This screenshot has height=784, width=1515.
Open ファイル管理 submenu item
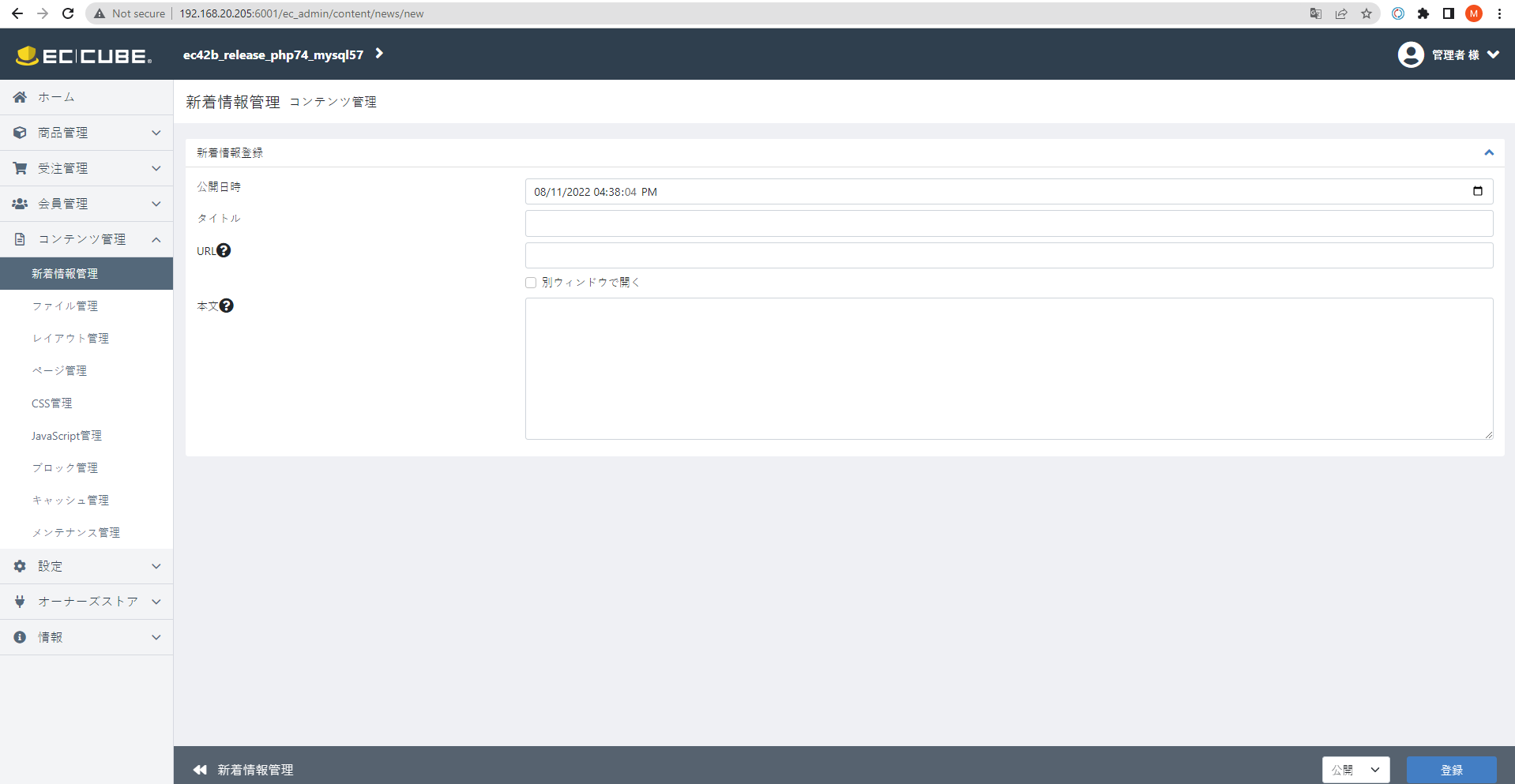(x=65, y=306)
